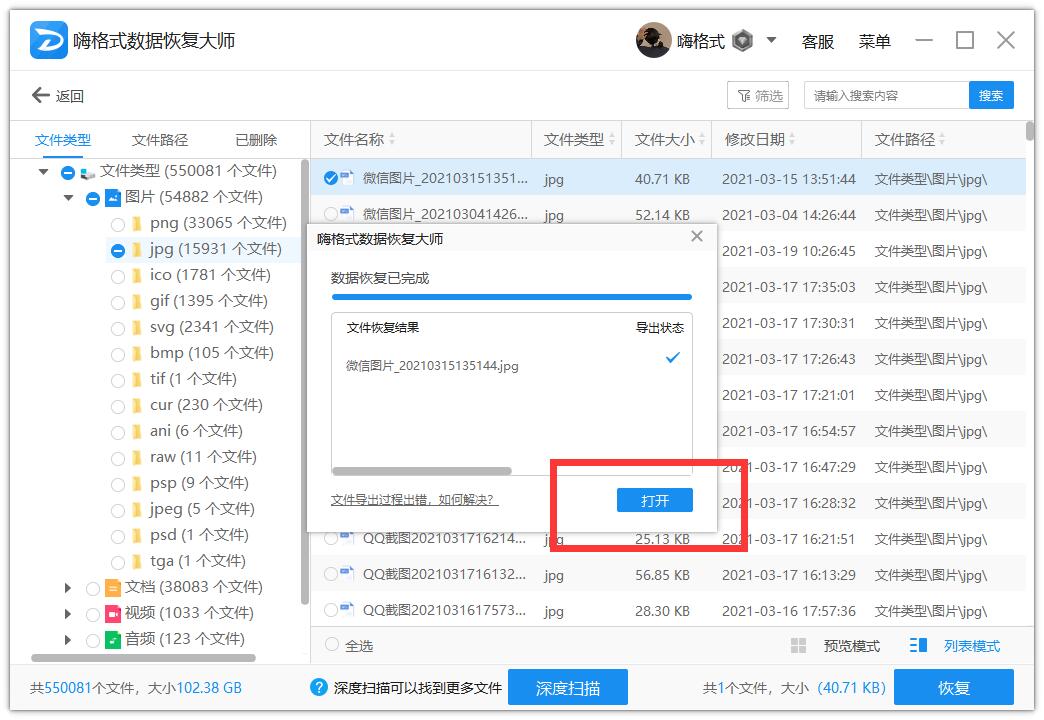Toggle the jpg folder selection circle
This screenshot has height=720, width=1044.
point(118,250)
